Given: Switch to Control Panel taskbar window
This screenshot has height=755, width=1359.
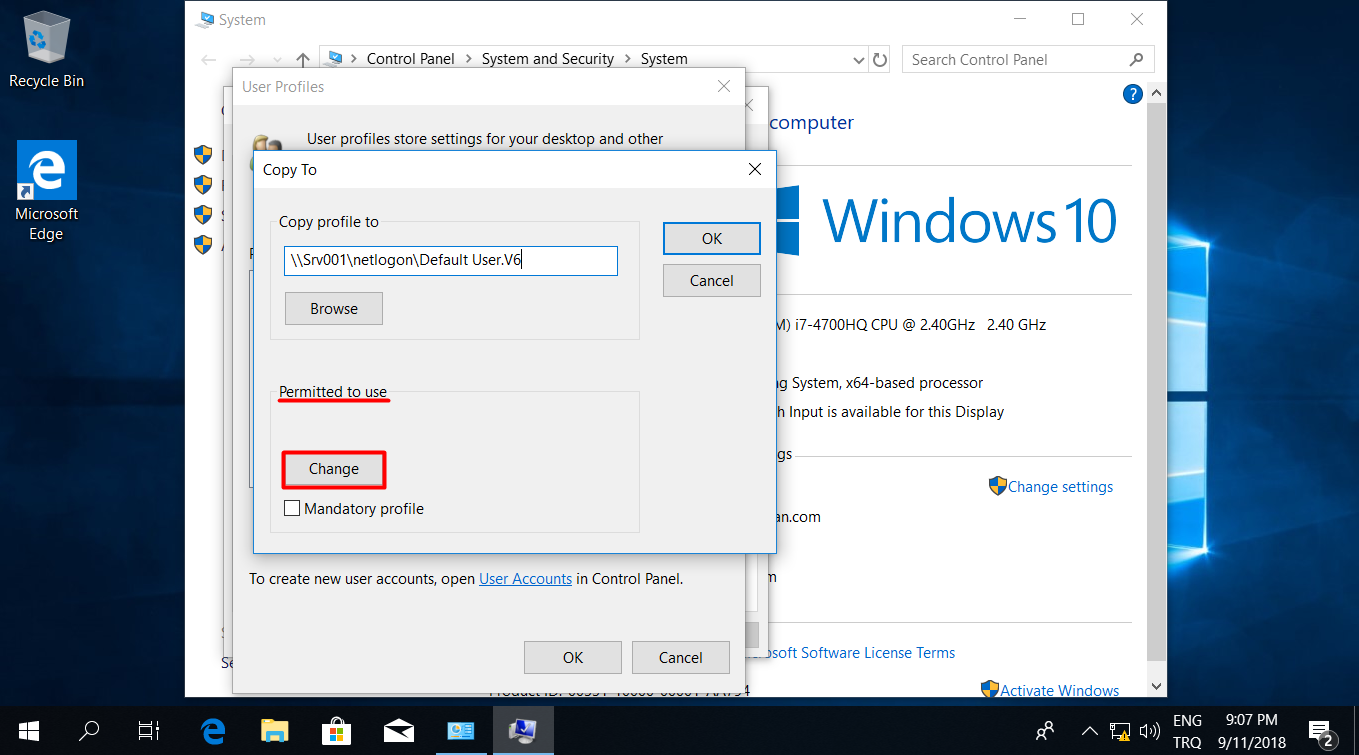Looking at the screenshot, I should (461, 731).
